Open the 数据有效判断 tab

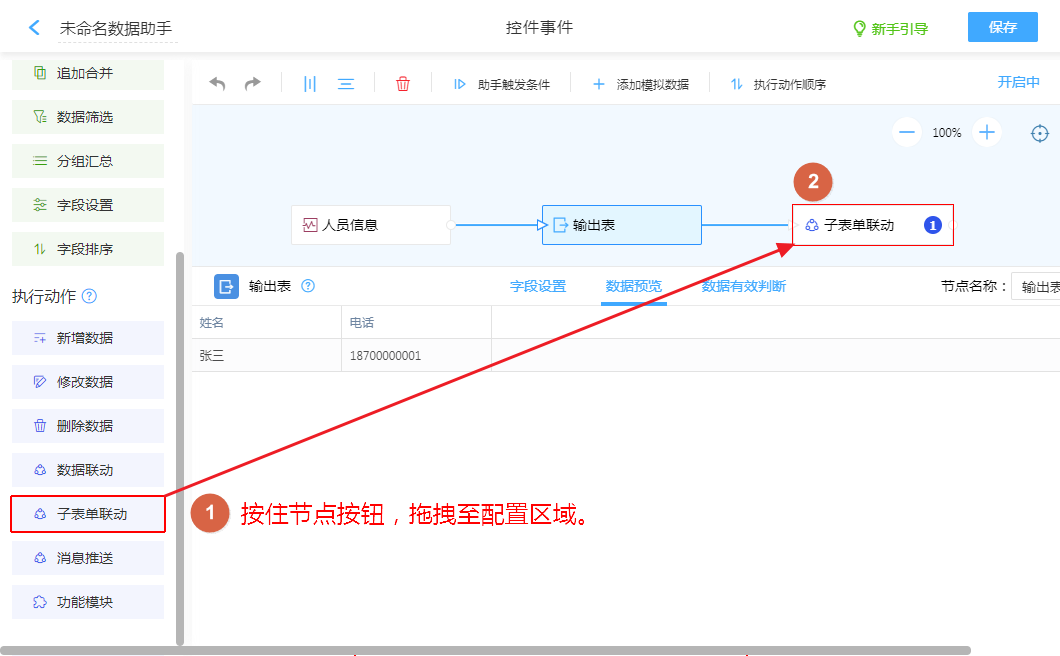[744, 286]
